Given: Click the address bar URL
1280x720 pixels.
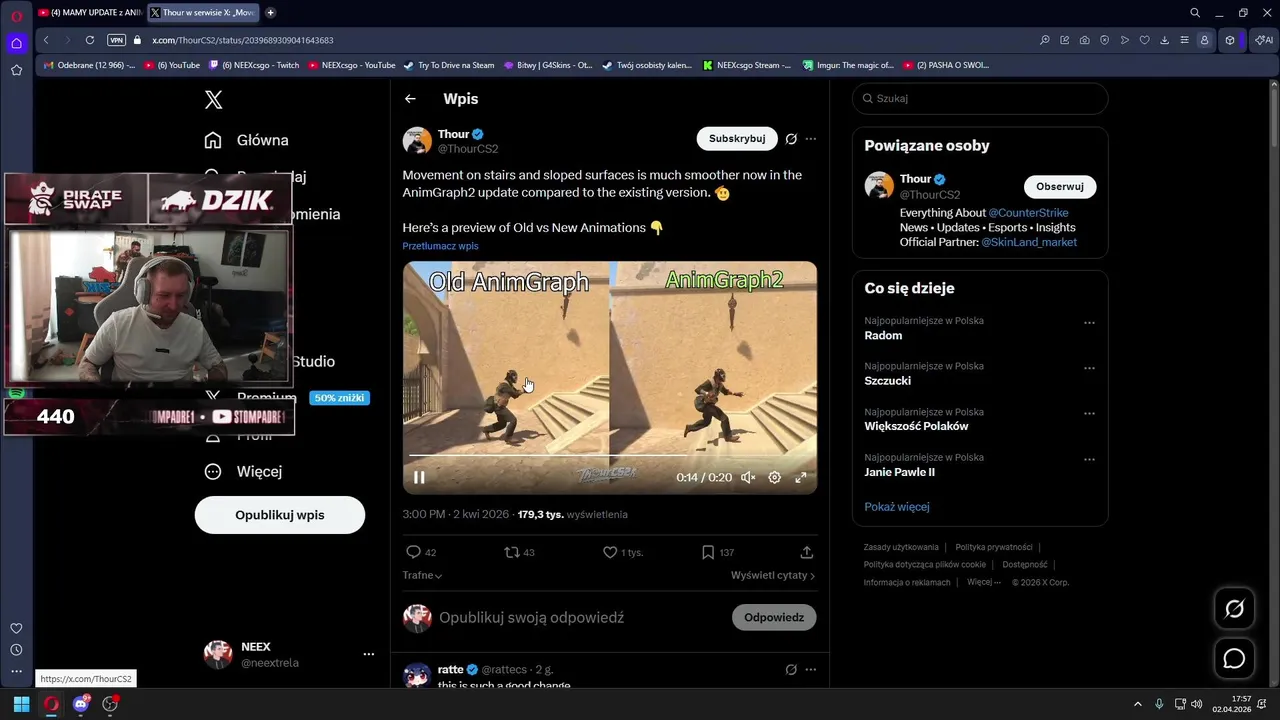Looking at the screenshot, I should click(243, 40).
